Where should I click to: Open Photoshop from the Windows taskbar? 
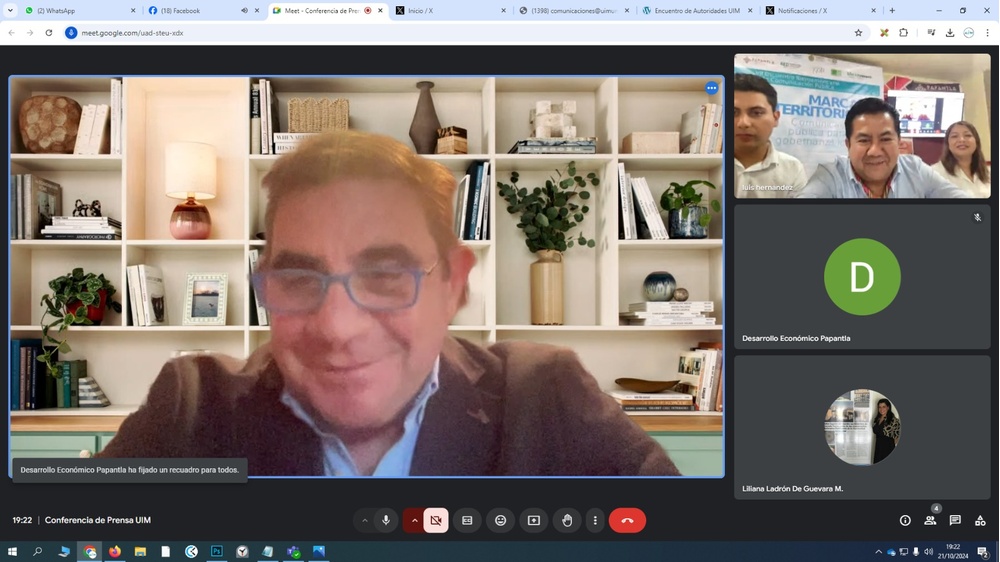click(216, 551)
